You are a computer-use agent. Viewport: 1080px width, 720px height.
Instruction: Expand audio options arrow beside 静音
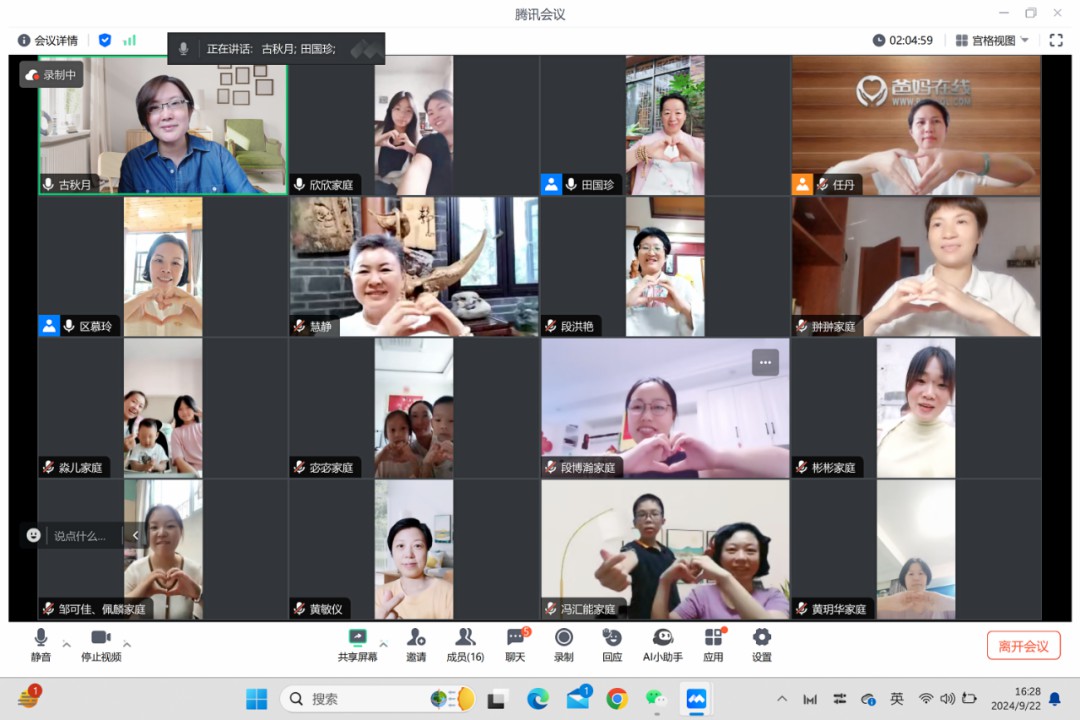[67, 644]
